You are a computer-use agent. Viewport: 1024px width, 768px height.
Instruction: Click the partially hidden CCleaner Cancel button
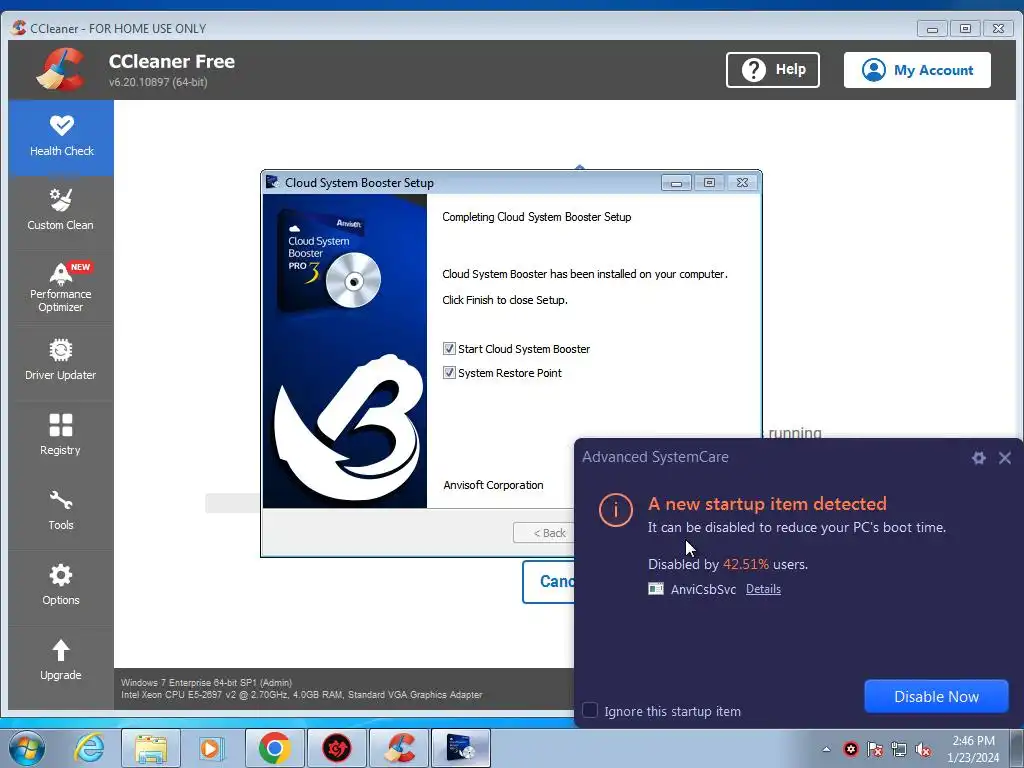point(549,581)
